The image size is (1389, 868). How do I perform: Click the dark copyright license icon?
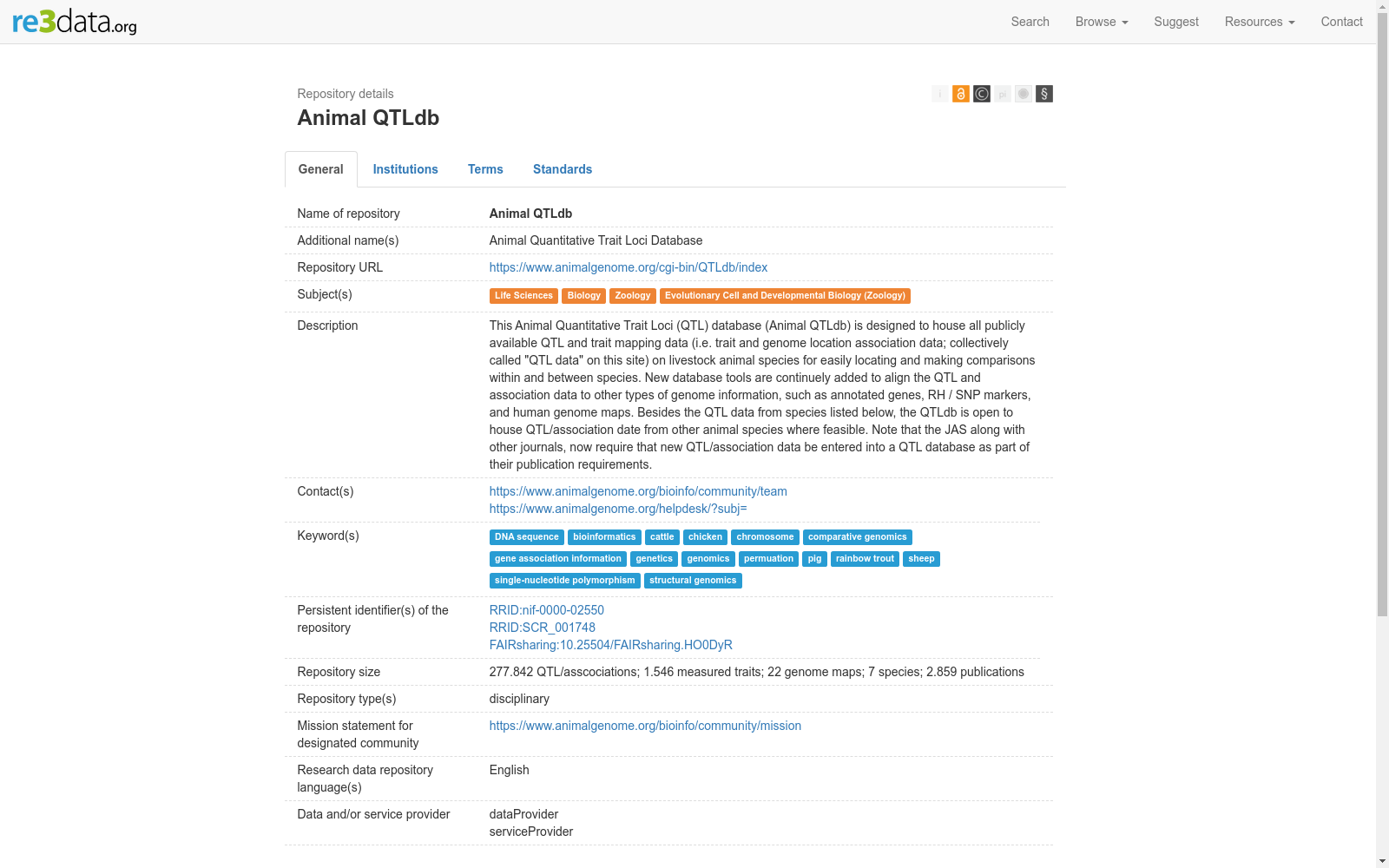982,94
